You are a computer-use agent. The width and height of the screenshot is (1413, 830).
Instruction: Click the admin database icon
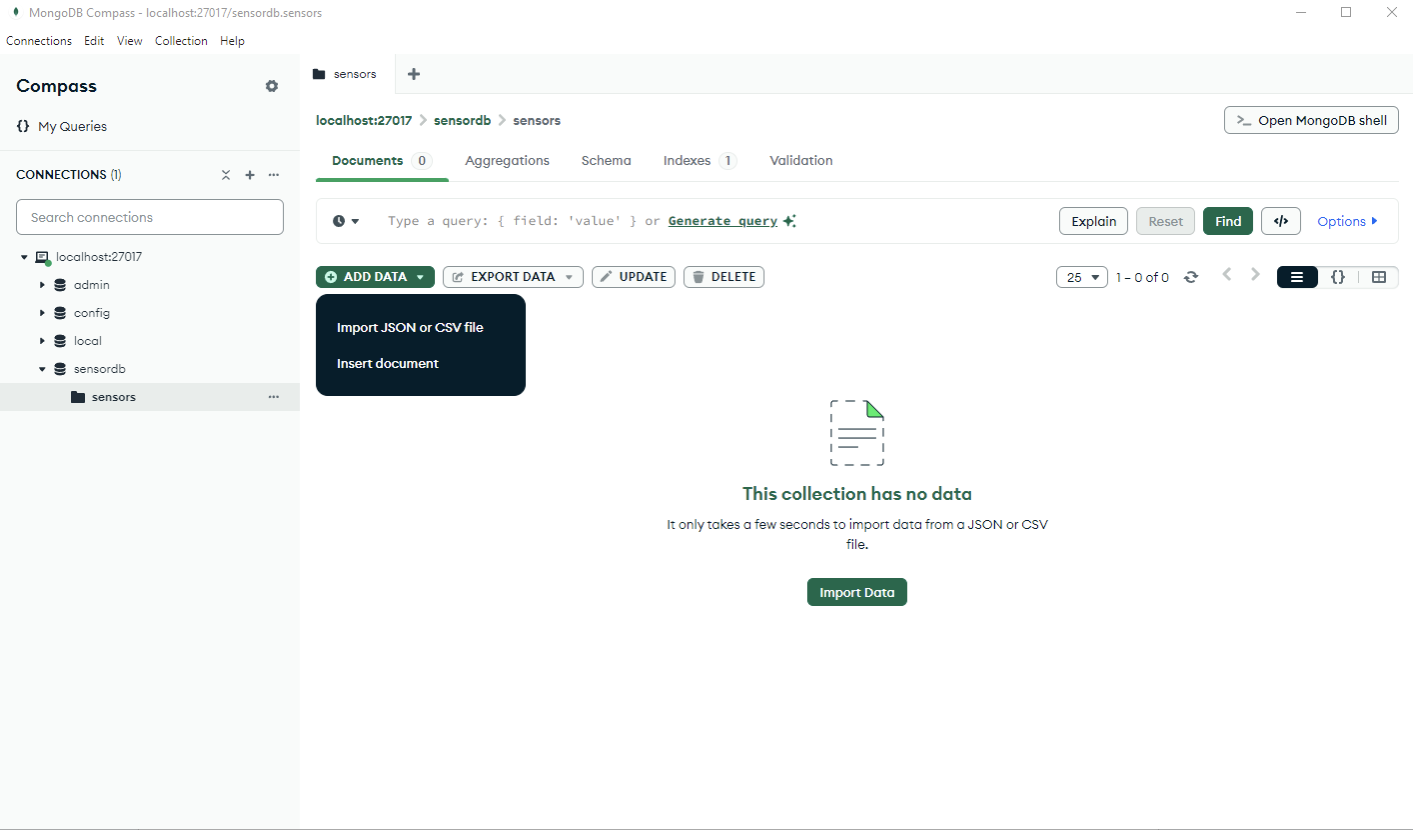60,285
